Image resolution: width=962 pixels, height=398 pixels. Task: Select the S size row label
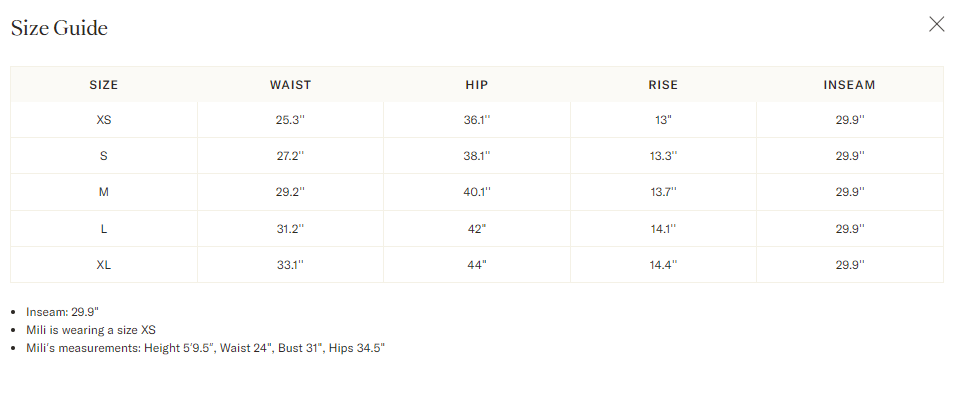pyautogui.click(x=104, y=156)
